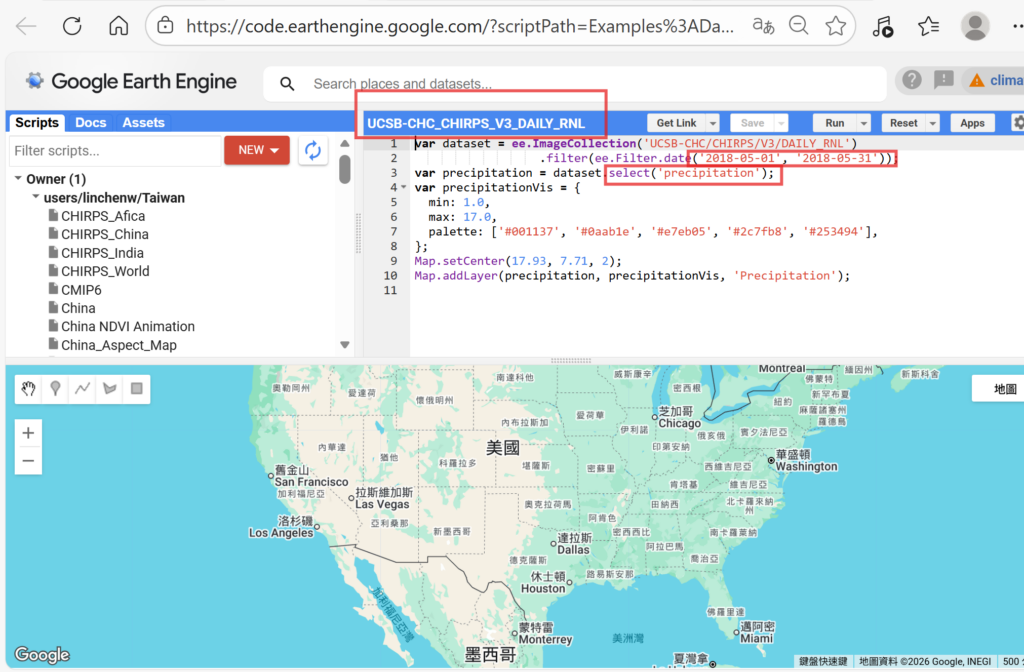Choose the draw line tool
This screenshot has height=672, width=1024.
(x=83, y=389)
